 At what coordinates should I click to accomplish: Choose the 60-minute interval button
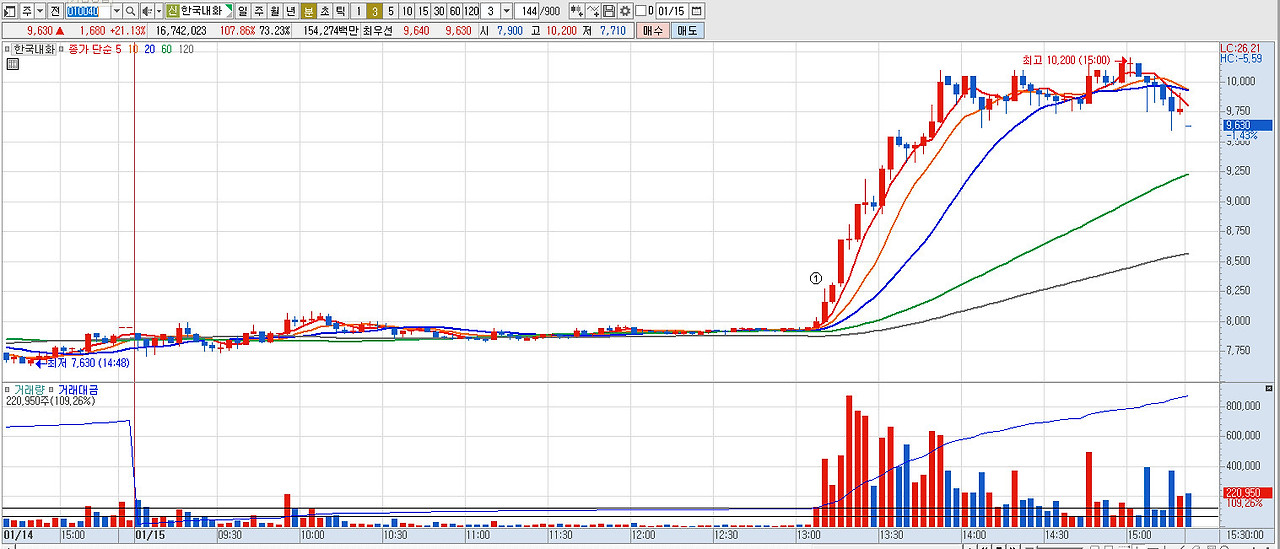(455, 11)
